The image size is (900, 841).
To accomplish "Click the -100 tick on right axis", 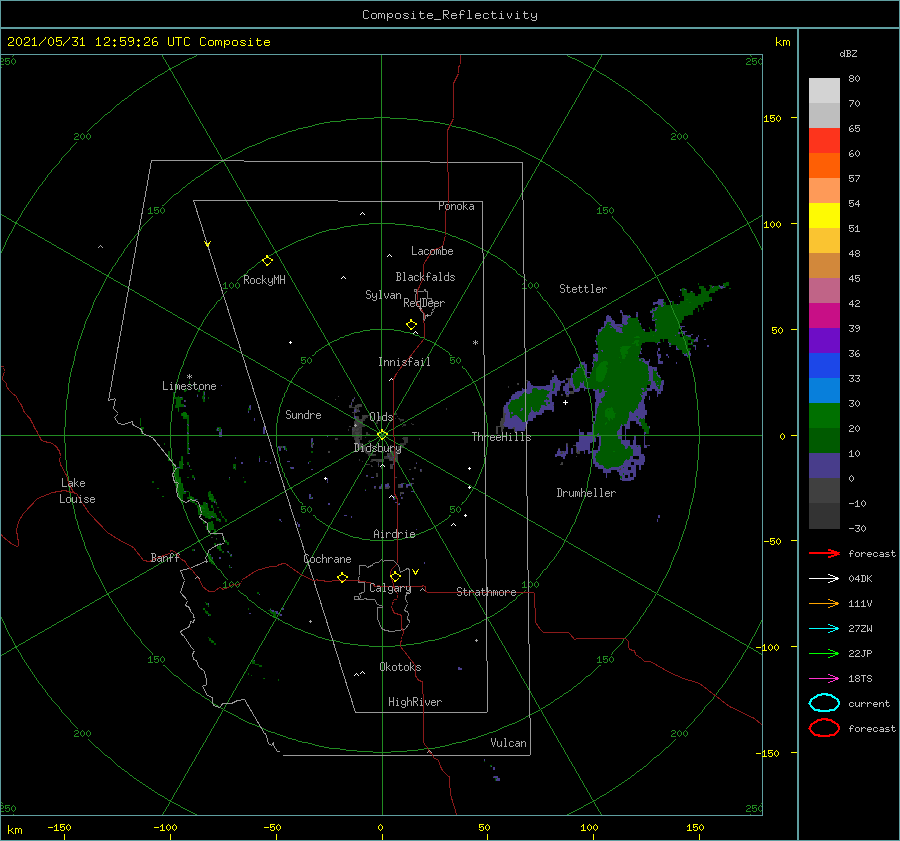I will click(769, 647).
